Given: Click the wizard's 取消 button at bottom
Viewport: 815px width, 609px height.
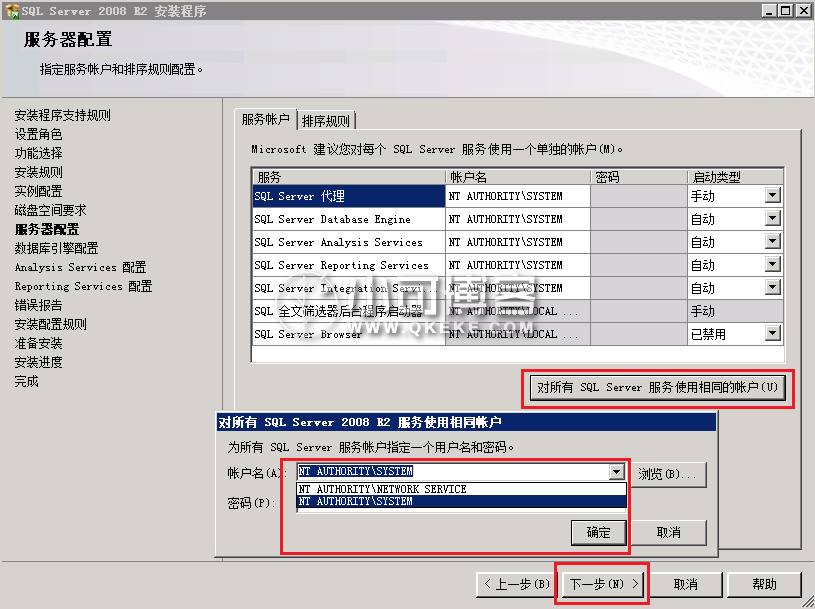Looking at the screenshot, I should 686,585.
